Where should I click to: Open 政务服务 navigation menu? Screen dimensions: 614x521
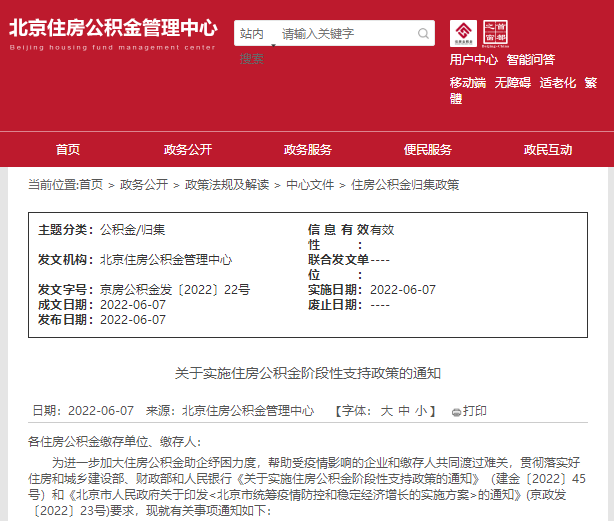coord(308,149)
